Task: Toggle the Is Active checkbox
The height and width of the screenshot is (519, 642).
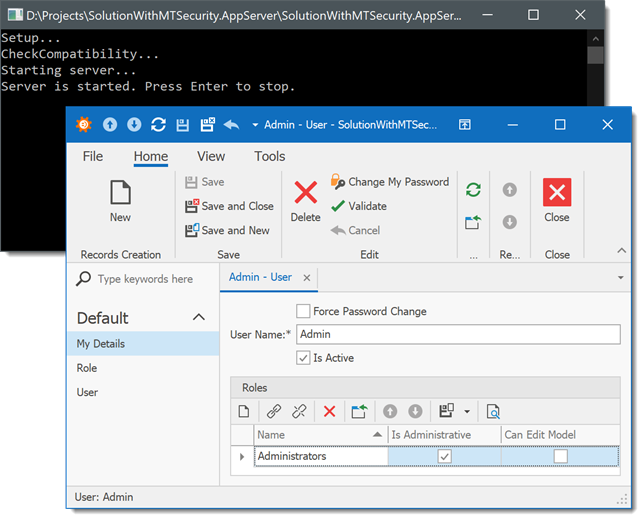Action: pyautogui.click(x=303, y=358)
